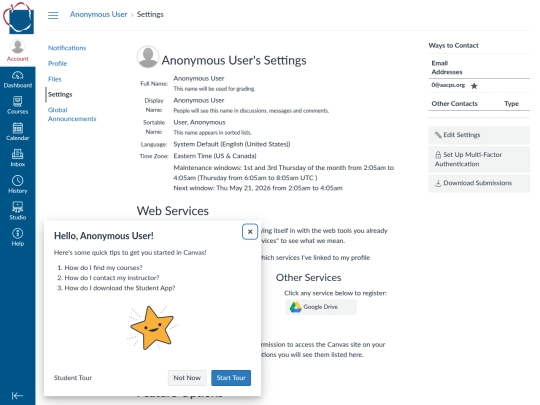This screenshot has width=540, height=405.
Task: Click 'Hello, Anonymous User!' heading
Action: [104, 236]
